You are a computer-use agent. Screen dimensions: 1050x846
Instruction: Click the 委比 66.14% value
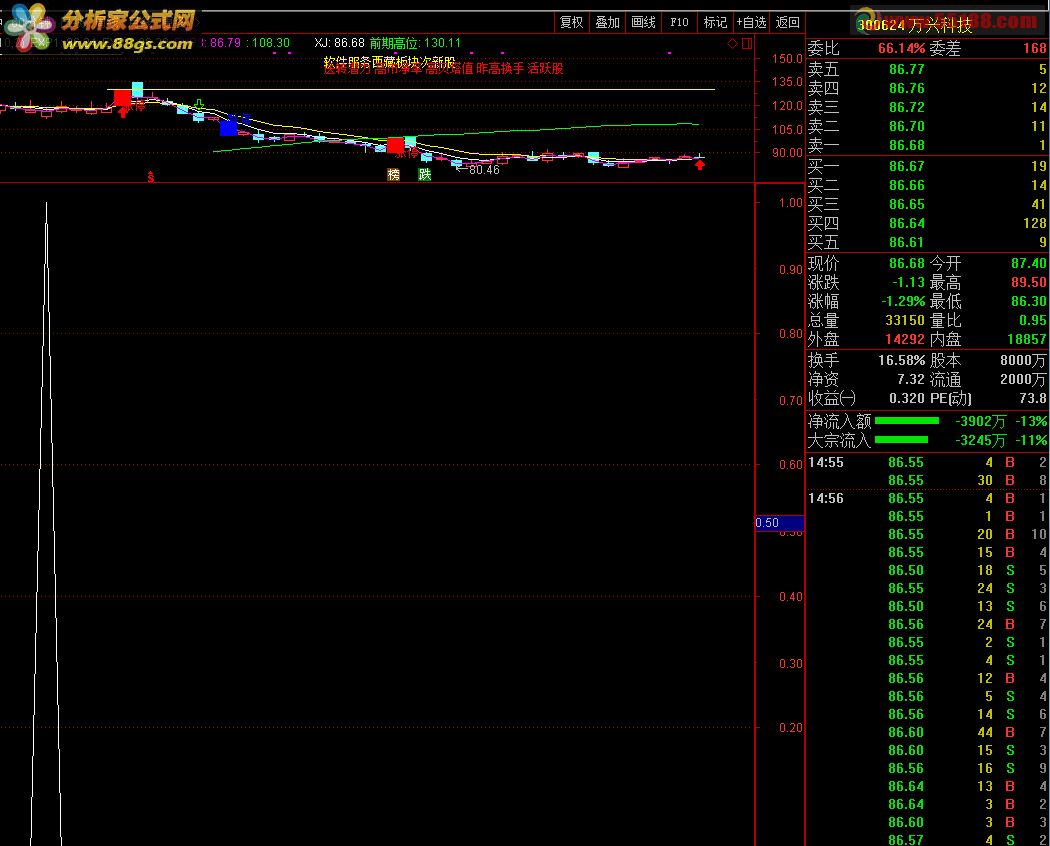[x=901, y=49]
